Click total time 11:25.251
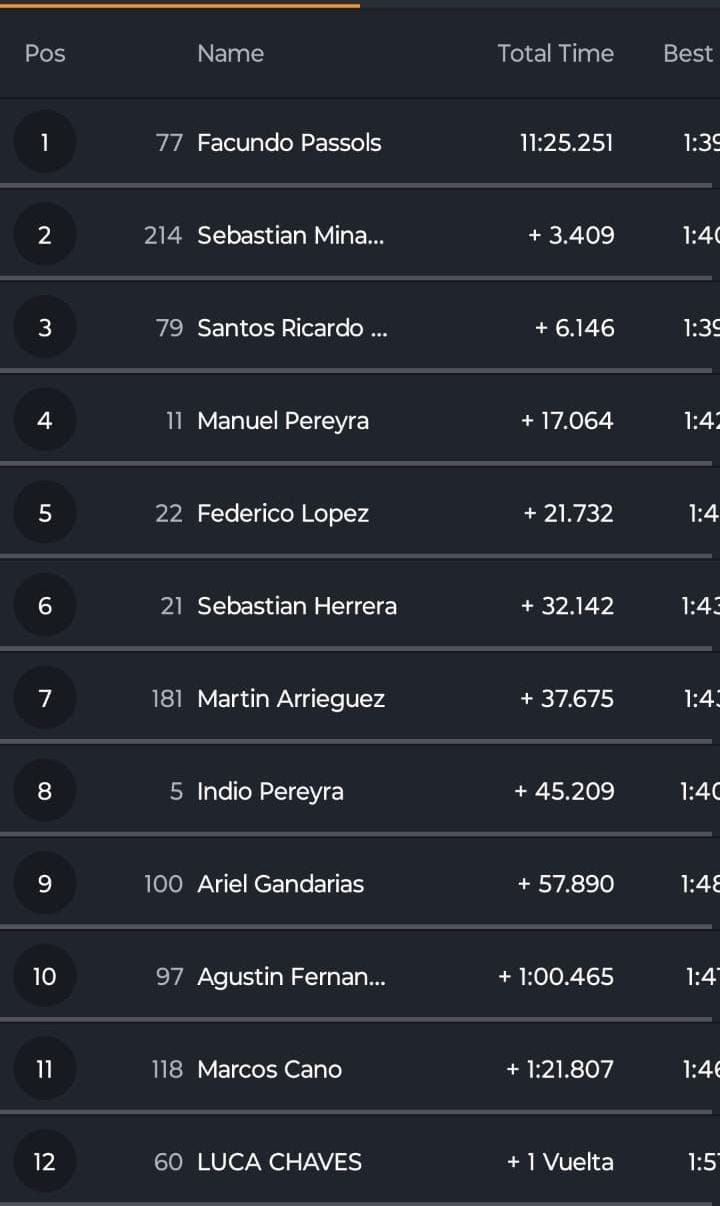This screenshot has height=1206, width=720. pos(566,142)
